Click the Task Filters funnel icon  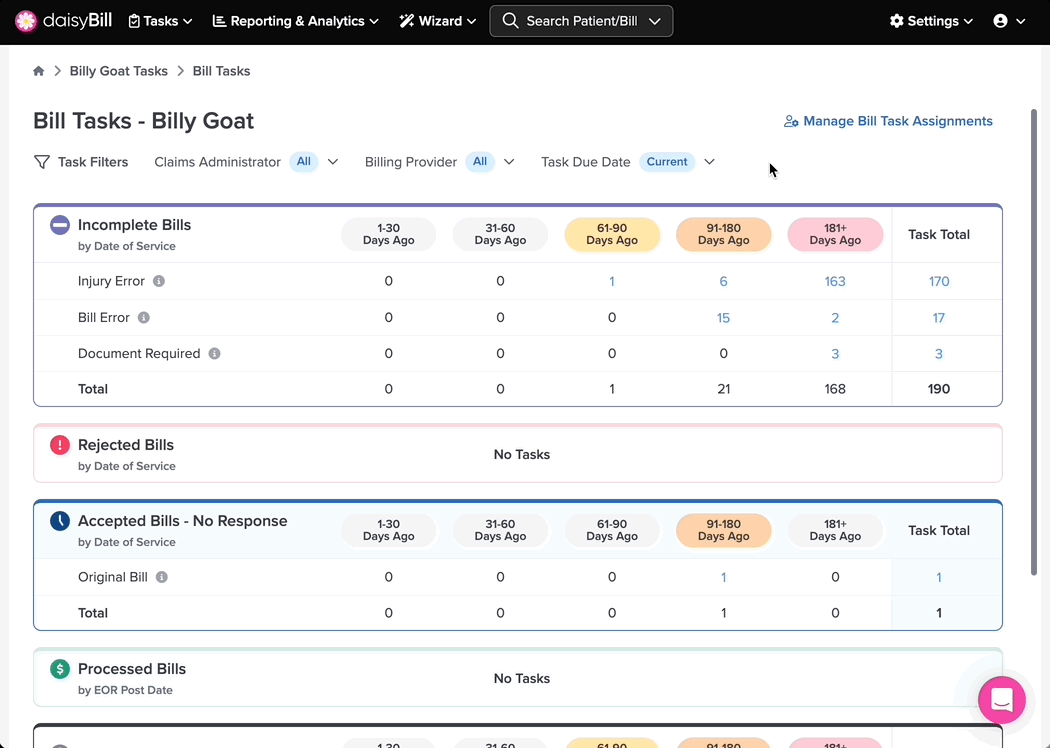coord(42,162)
